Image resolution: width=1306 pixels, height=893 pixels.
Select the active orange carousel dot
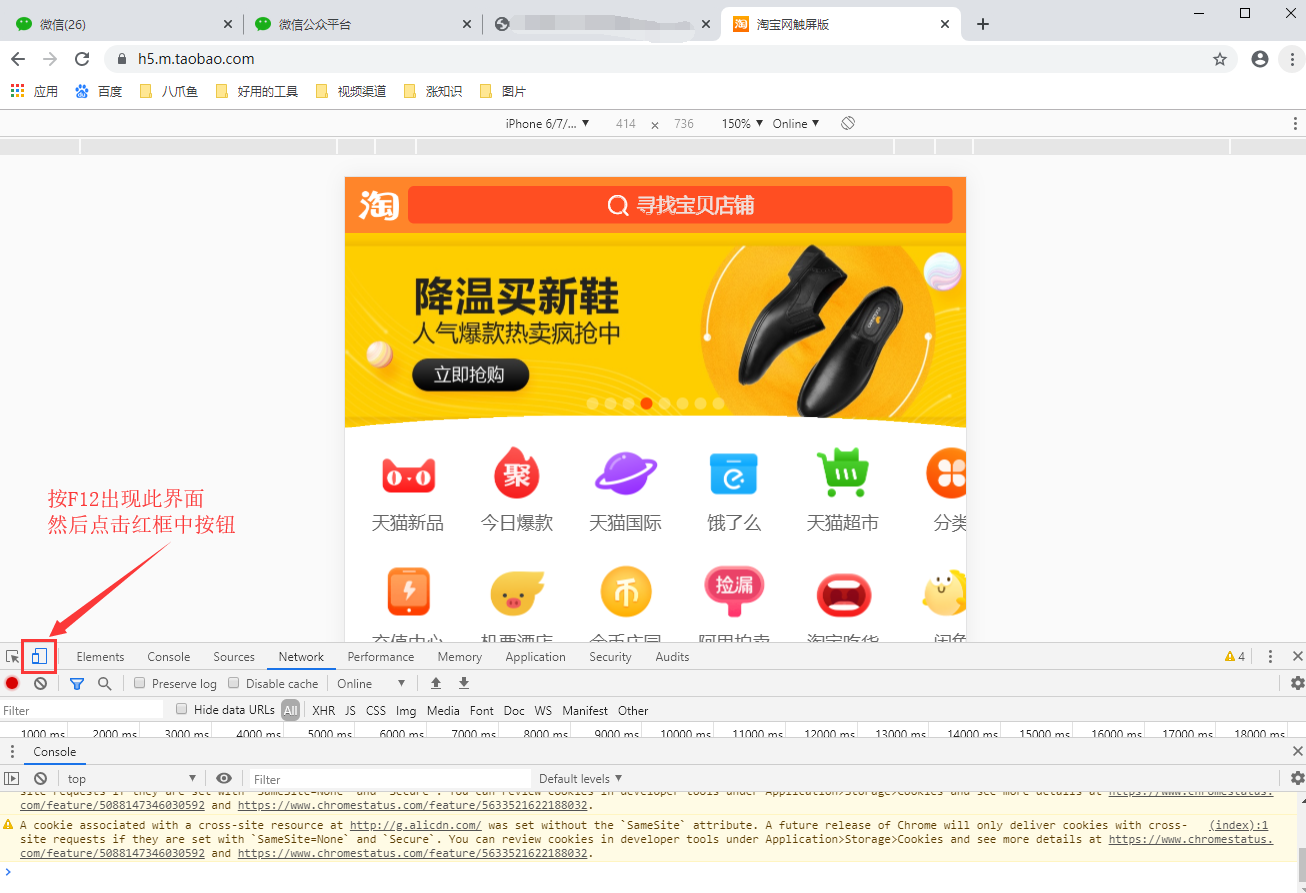tap(647, 404)
